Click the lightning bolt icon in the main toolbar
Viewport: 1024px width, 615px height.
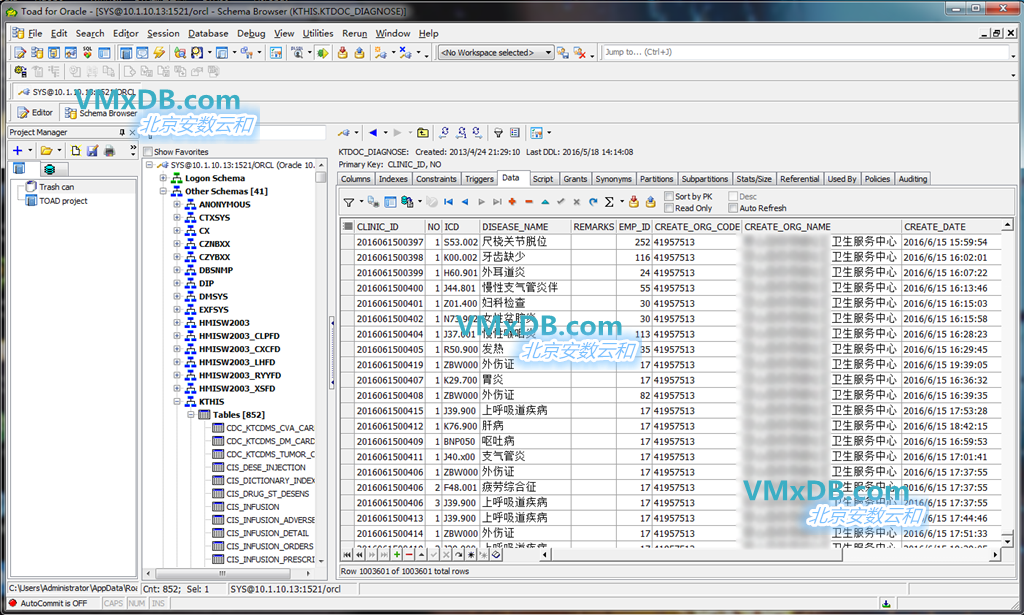point(159,53)
